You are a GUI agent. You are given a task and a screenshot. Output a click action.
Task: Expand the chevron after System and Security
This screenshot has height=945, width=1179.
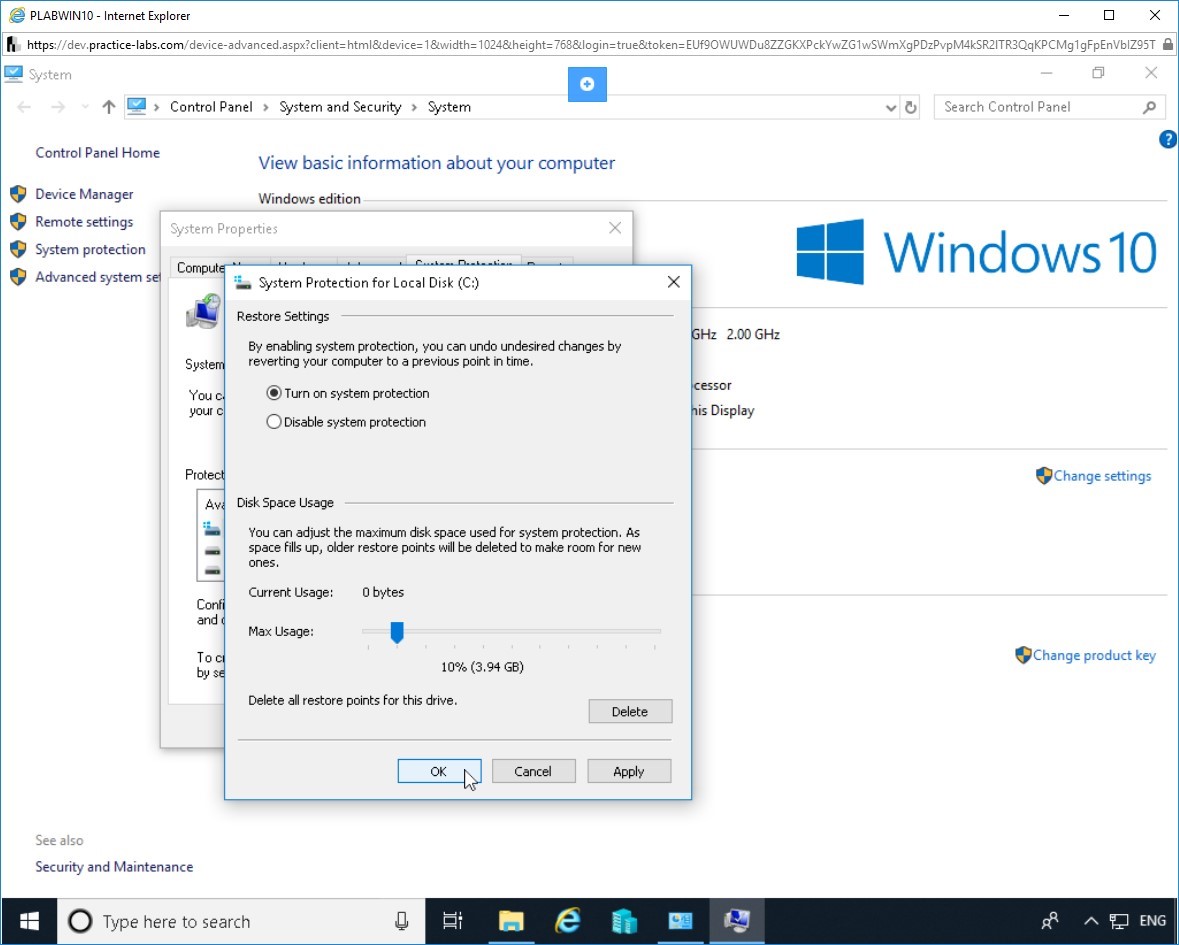point(414,108)
